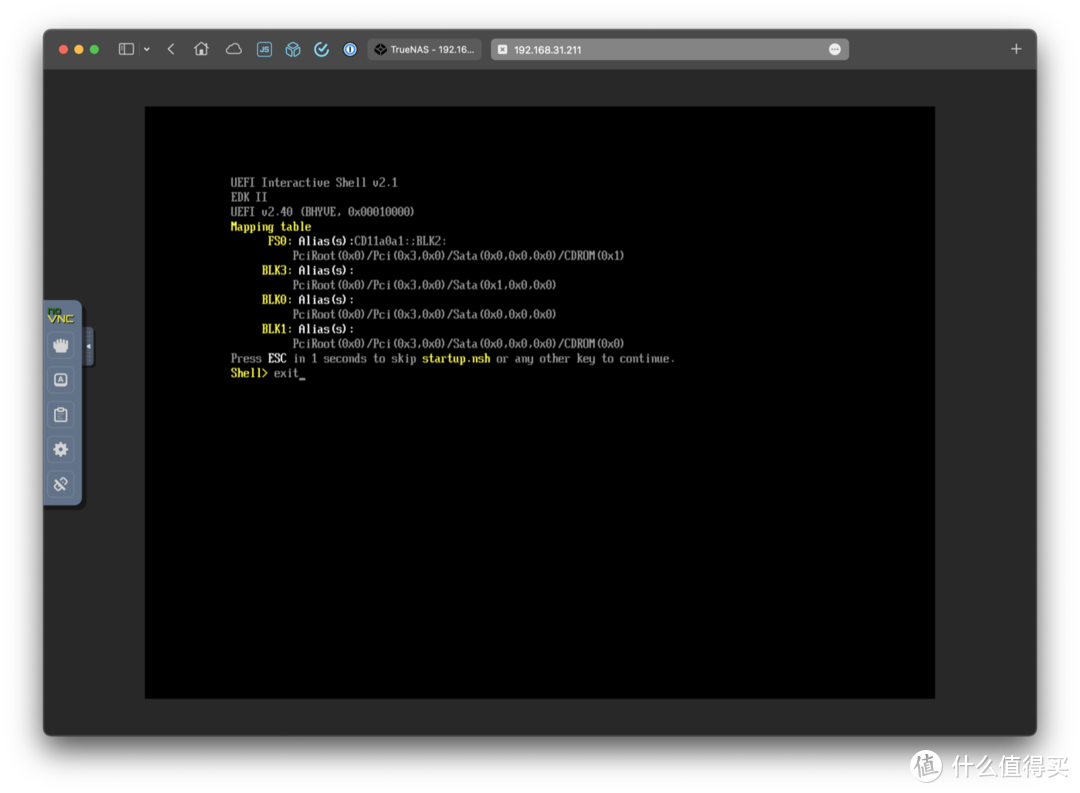The width and height of the screenshot is (1080, 793).
Task: Click the noVNC logo
Action: coord(61,316)
